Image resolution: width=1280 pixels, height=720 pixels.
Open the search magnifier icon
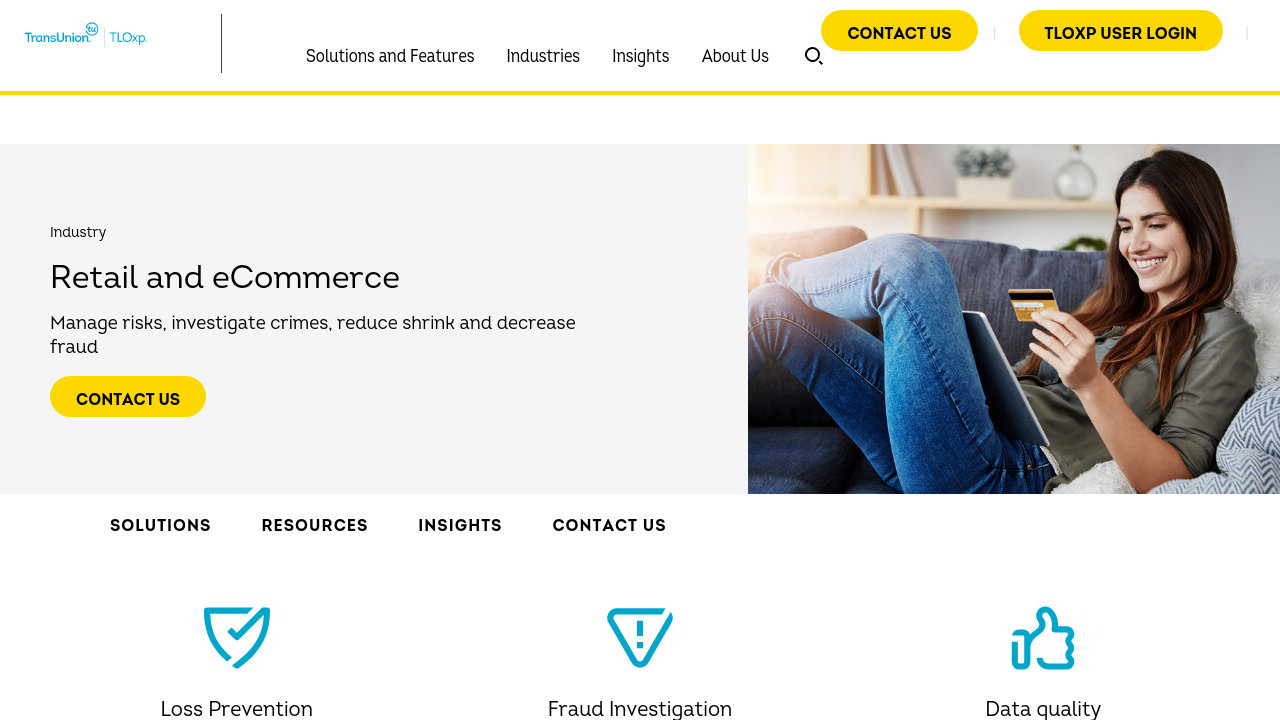814,56
